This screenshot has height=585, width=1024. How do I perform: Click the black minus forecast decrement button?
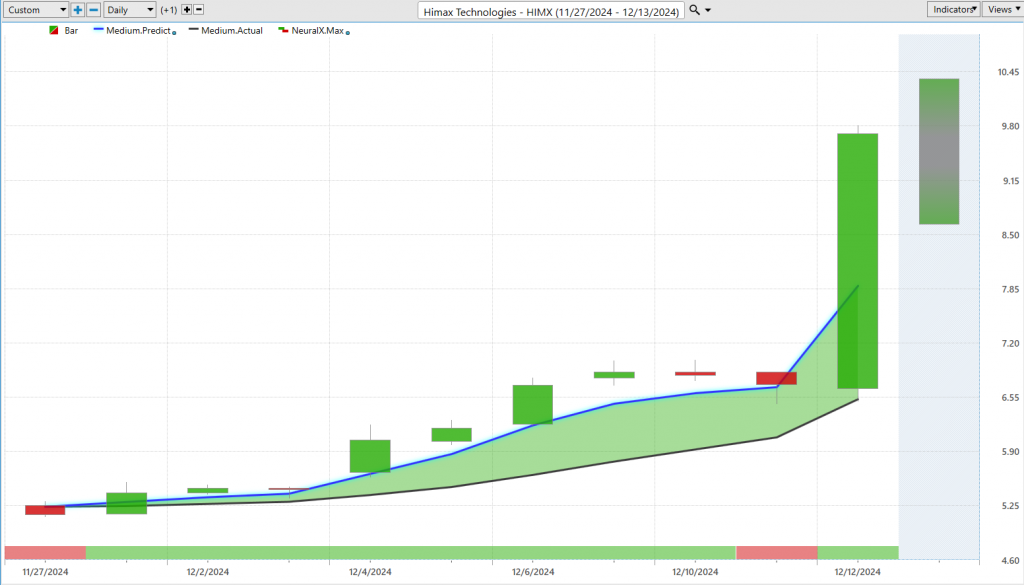(199, 10)
